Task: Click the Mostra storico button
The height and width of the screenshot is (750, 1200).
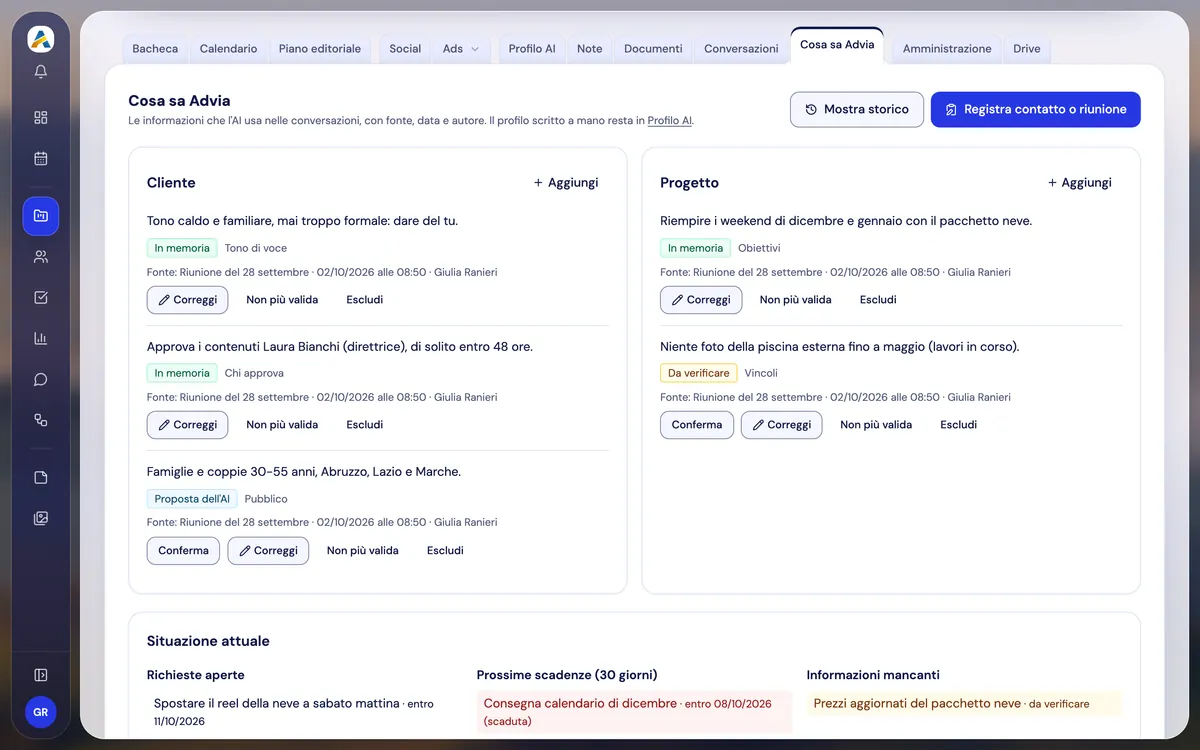Action: (x=857, y=110)
